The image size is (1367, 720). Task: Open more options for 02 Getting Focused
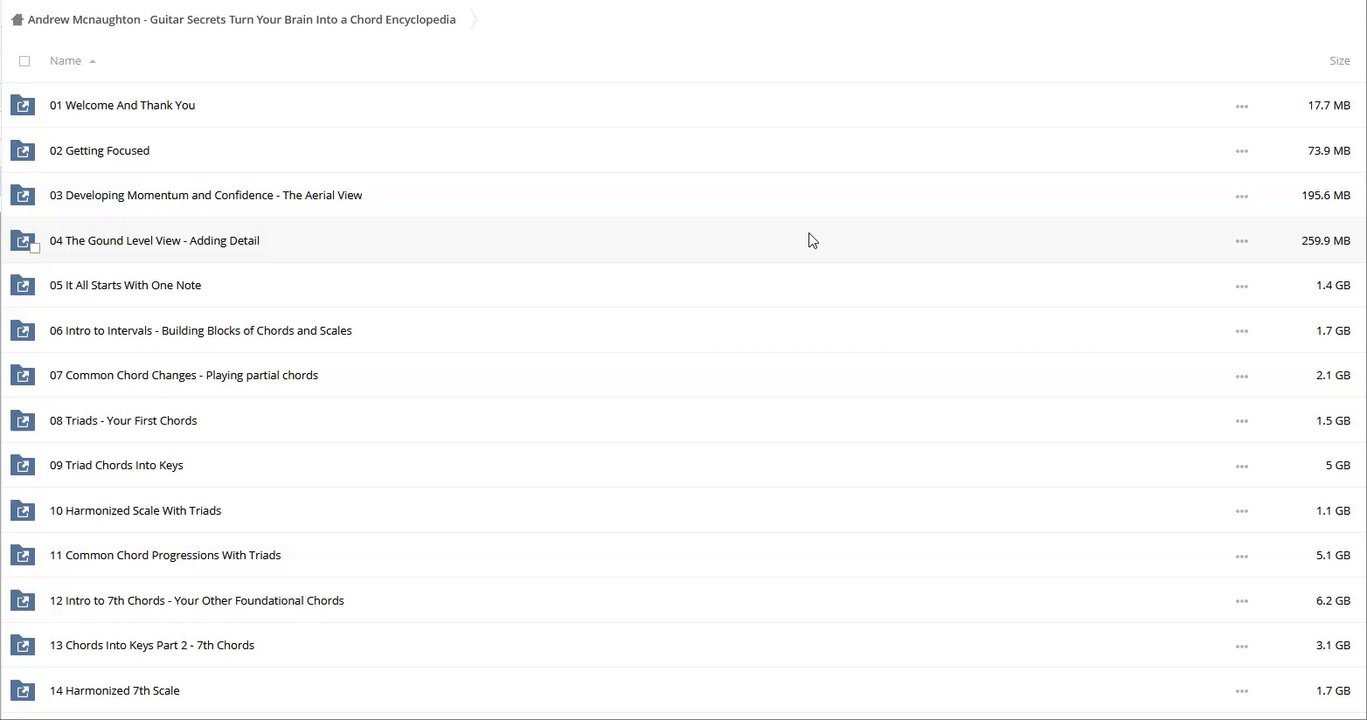click(x=1241, y=151)
